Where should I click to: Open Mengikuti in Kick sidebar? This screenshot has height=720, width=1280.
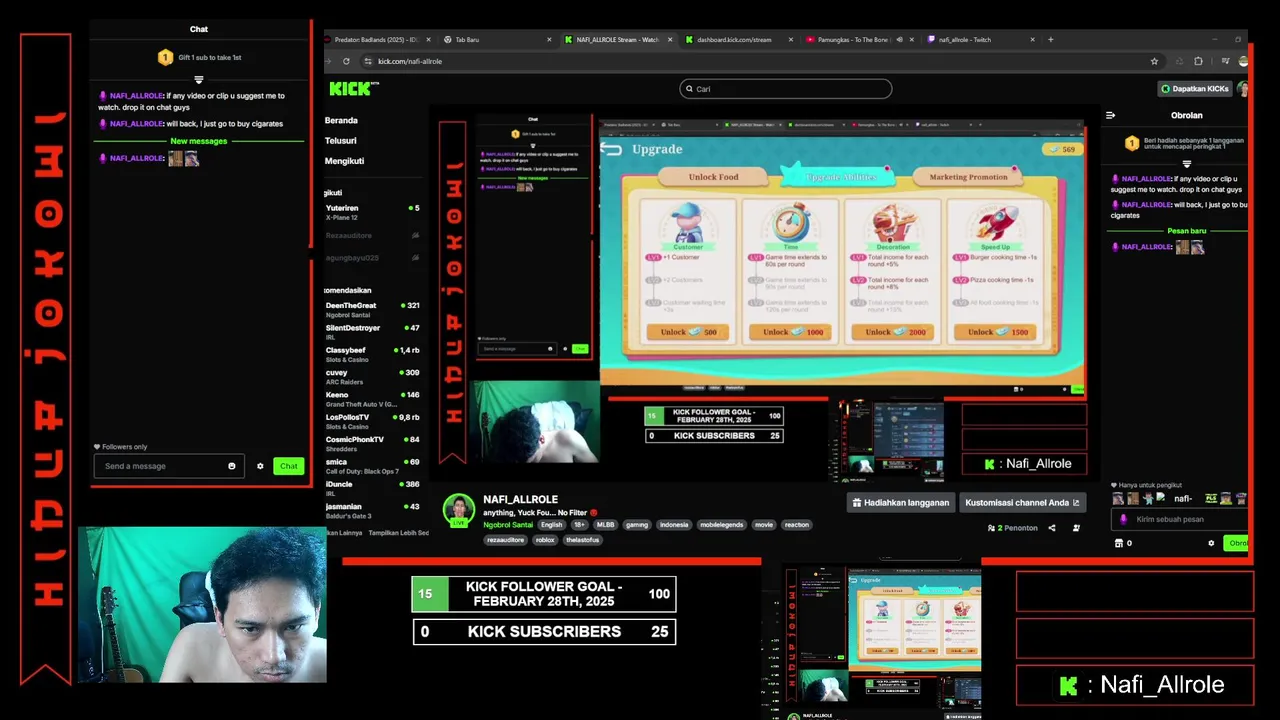click(x=345, y=161)
